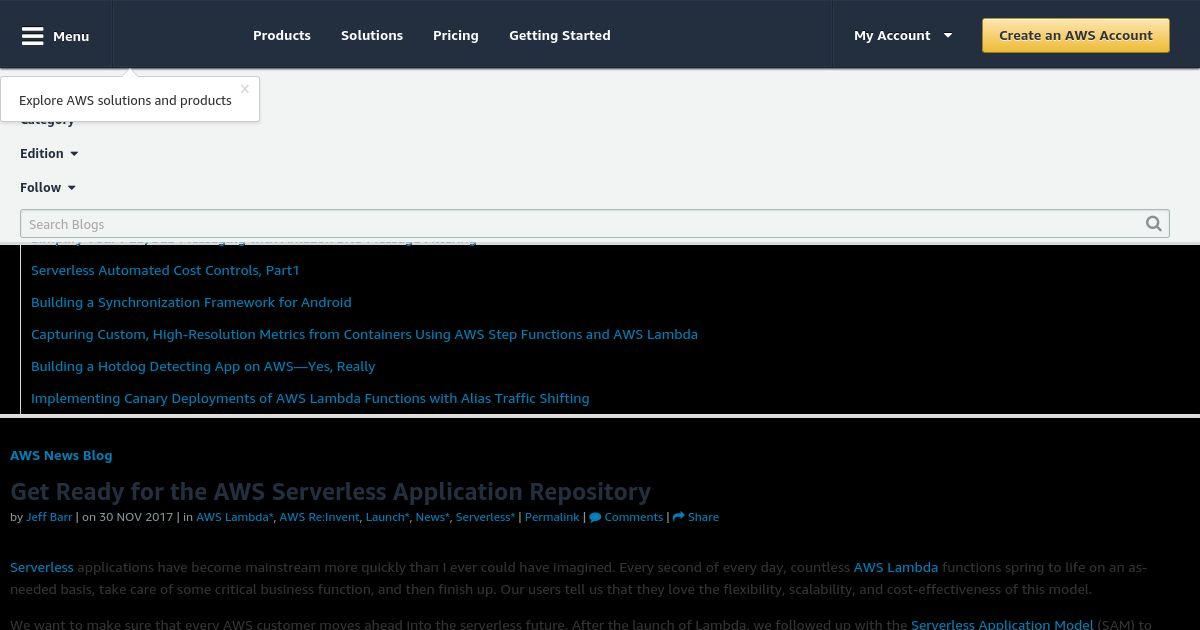Expand the Edition dropdown

click(x=49, y=153)
